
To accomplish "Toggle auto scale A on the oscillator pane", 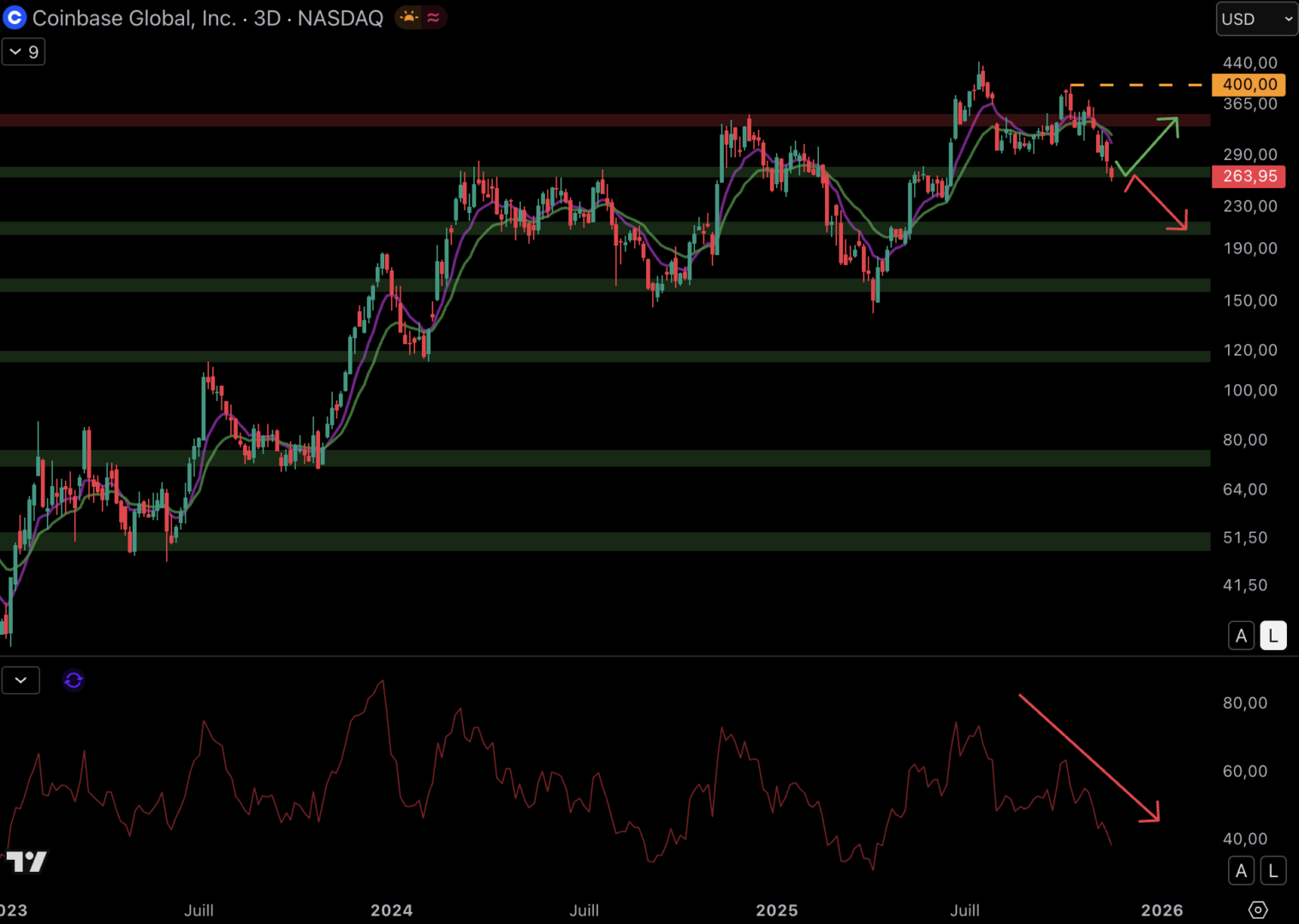I will [1241, 871].
